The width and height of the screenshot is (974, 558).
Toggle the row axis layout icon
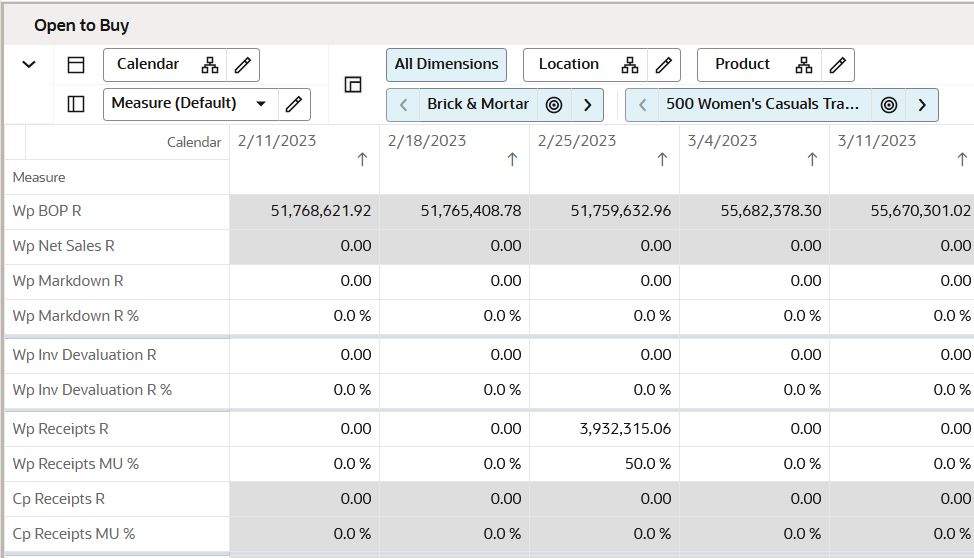pyautogui.click(x=76, y=104)
